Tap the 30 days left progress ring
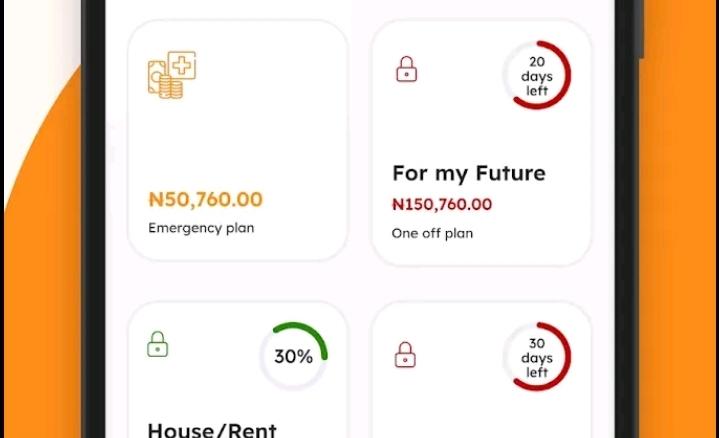Screen dimensions: 719x438 (x=537, y=356)
